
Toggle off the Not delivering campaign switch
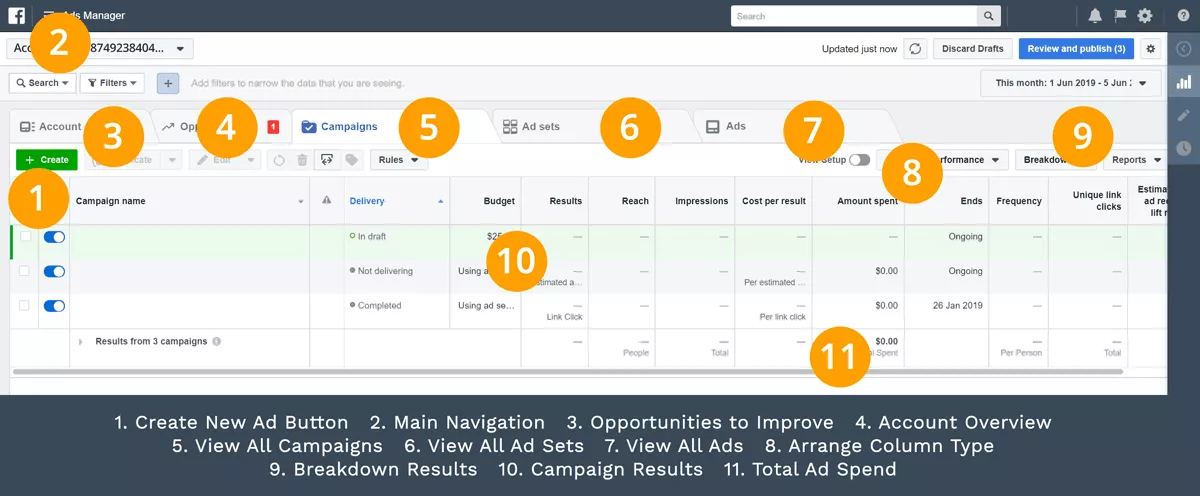tap(54, 271)
